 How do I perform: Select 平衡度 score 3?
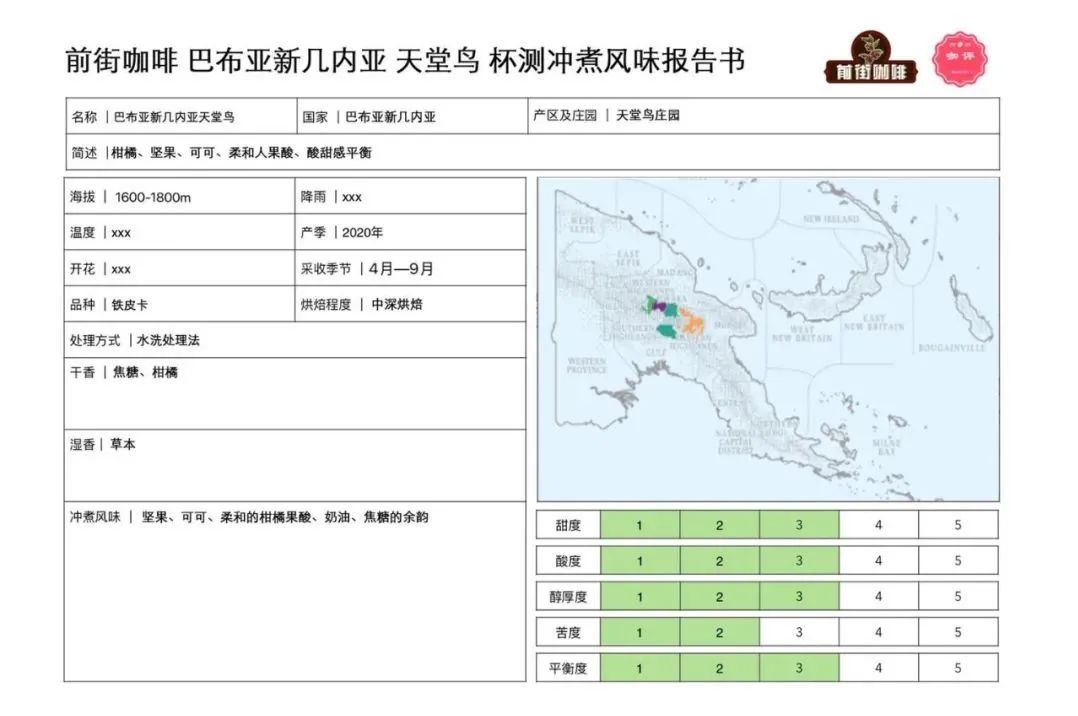799,668
